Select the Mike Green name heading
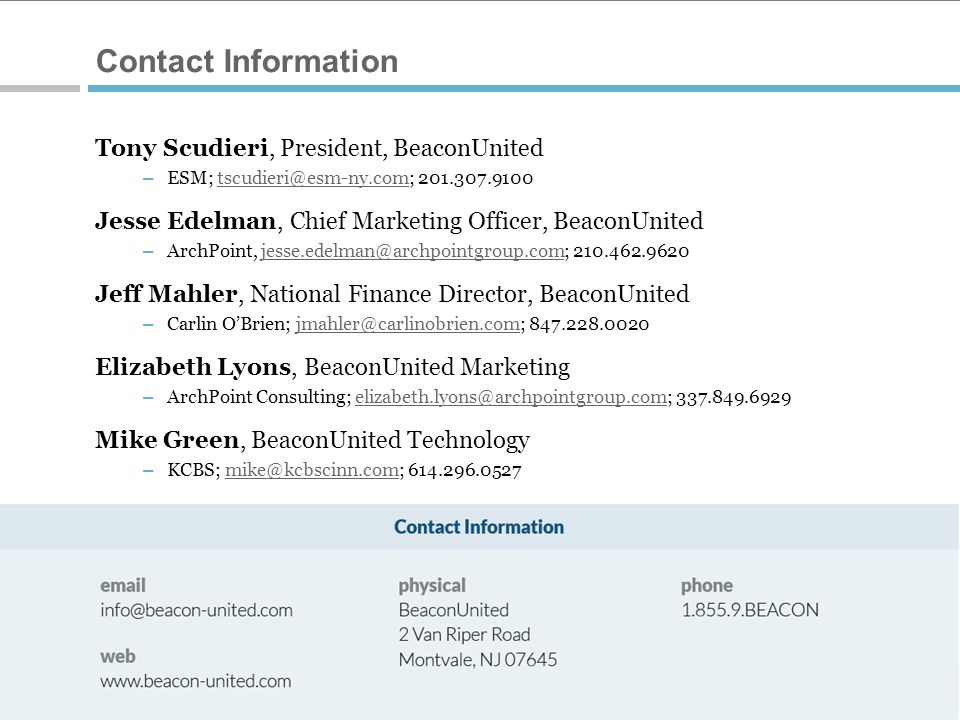The image size is (960, 720). (x=167, y=440)
